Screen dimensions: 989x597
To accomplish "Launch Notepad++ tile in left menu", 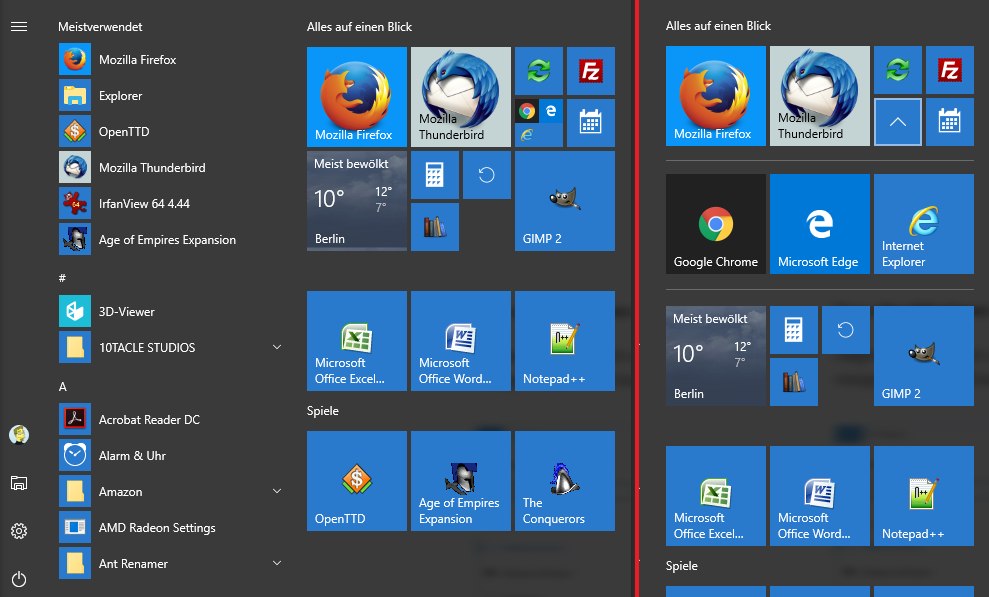I will (565, 341).
